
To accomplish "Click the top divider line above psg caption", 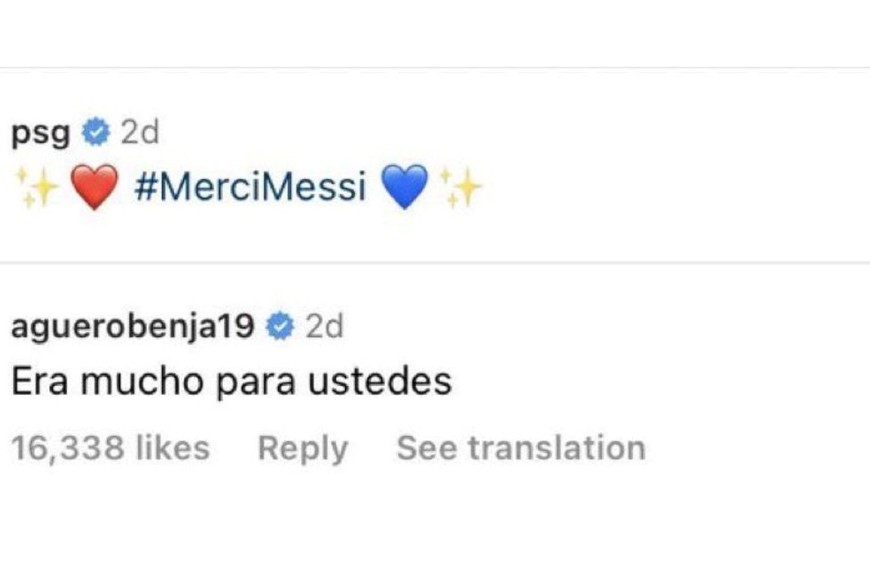I will click(x=435, y=68).
